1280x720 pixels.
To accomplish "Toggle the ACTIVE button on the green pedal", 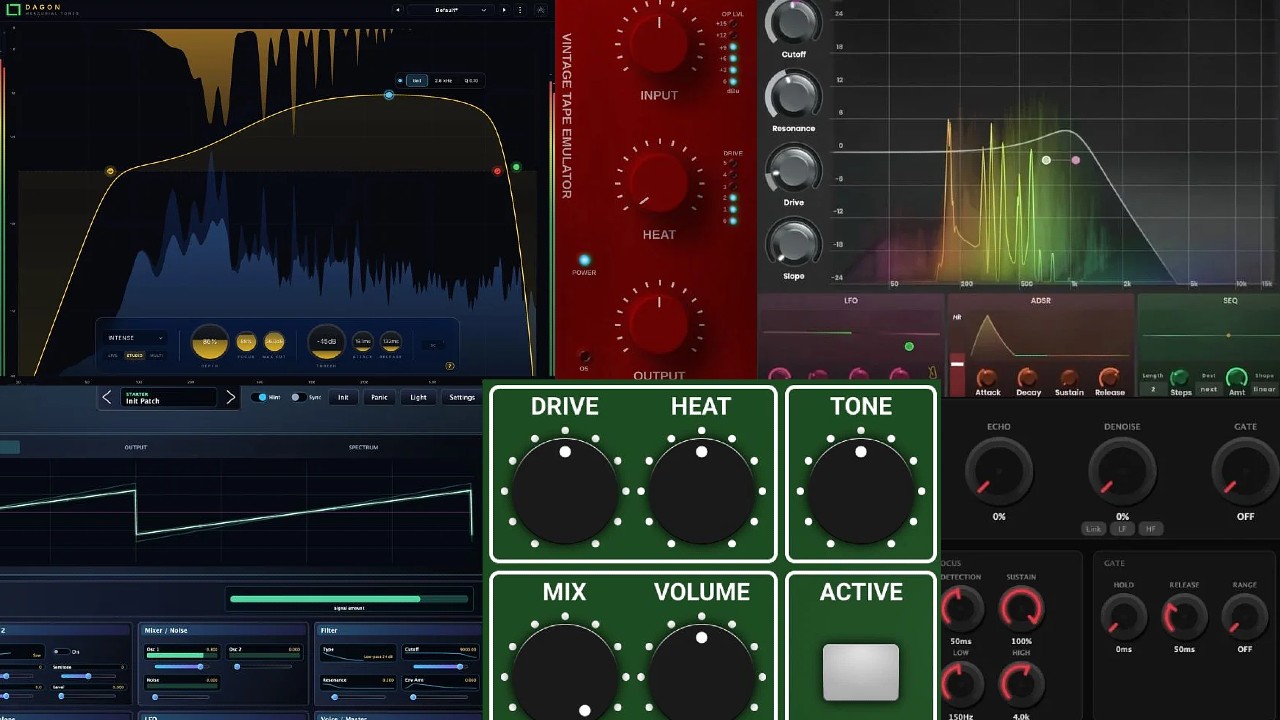I will 861,672.
